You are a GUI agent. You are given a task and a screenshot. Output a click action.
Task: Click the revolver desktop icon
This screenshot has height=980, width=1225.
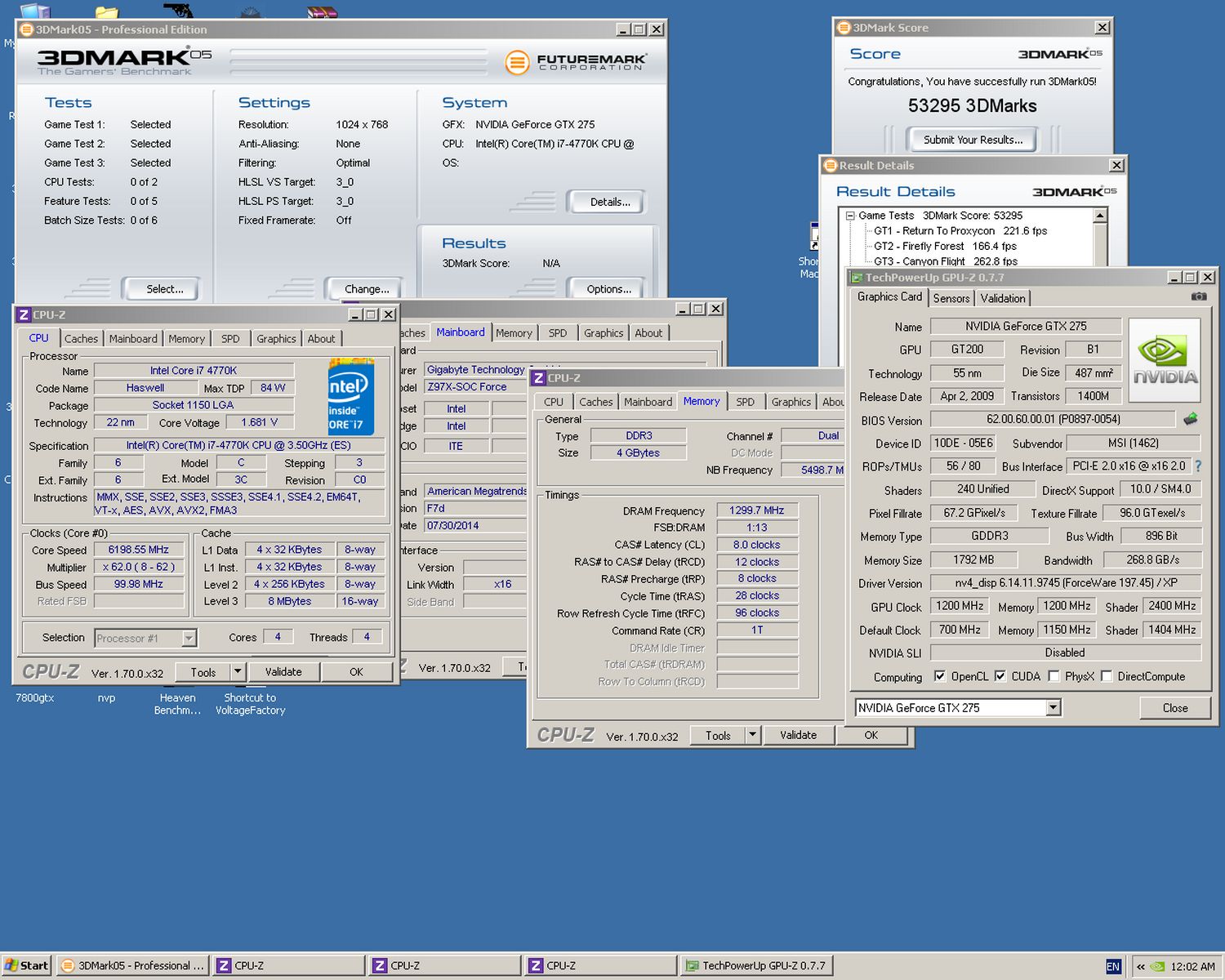tap(179, 10)
